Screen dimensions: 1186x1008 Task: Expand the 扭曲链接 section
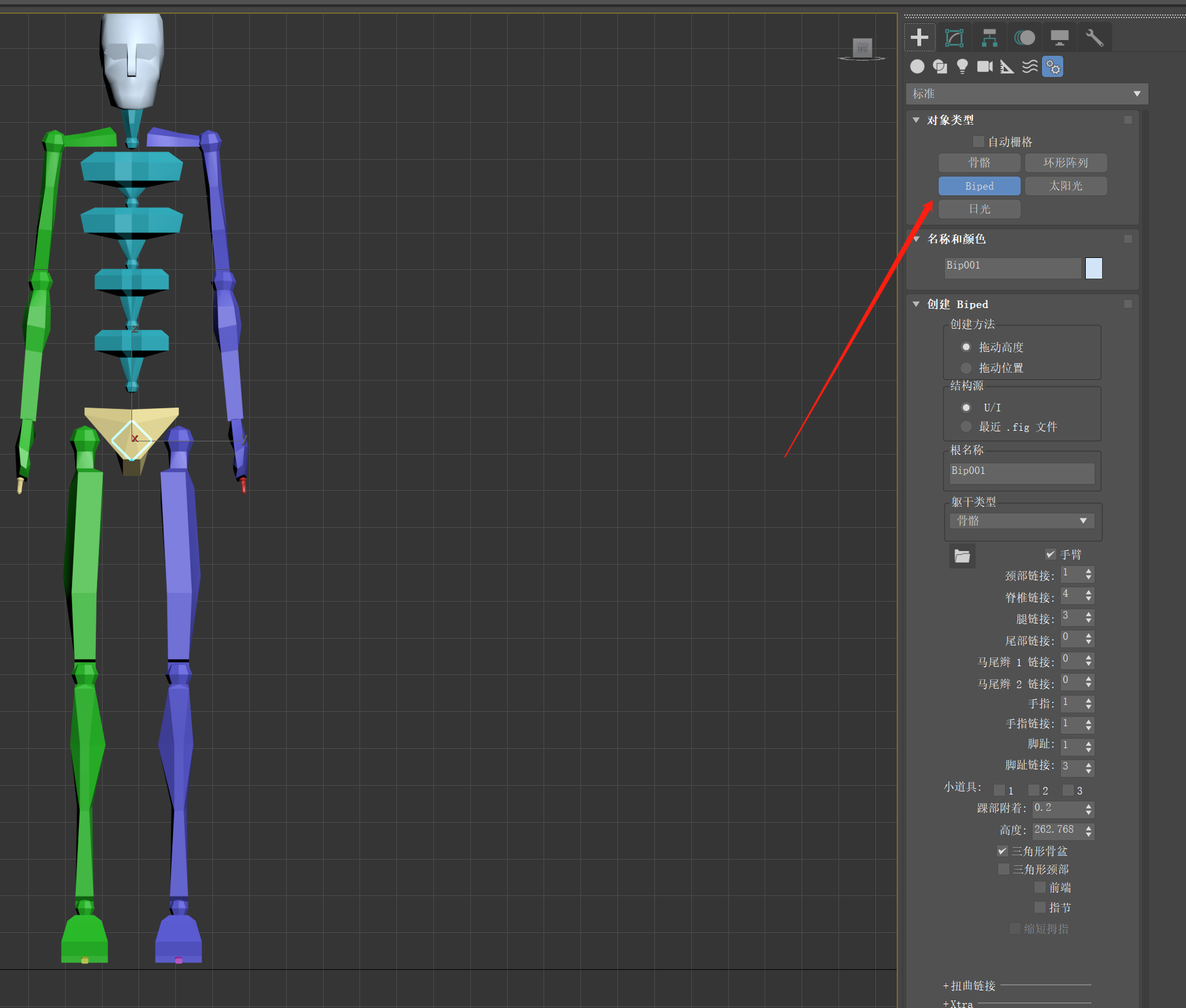[x=969, y=986]
